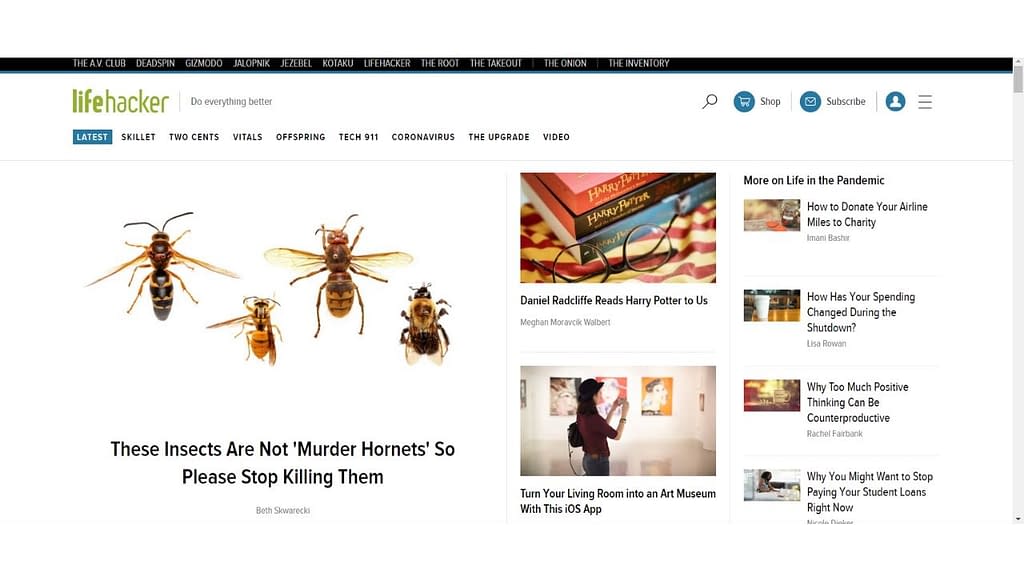This screenshot has height=576, width=1024.
Task: Click the Lifehacker logo
Action: [x=121, y=101]
